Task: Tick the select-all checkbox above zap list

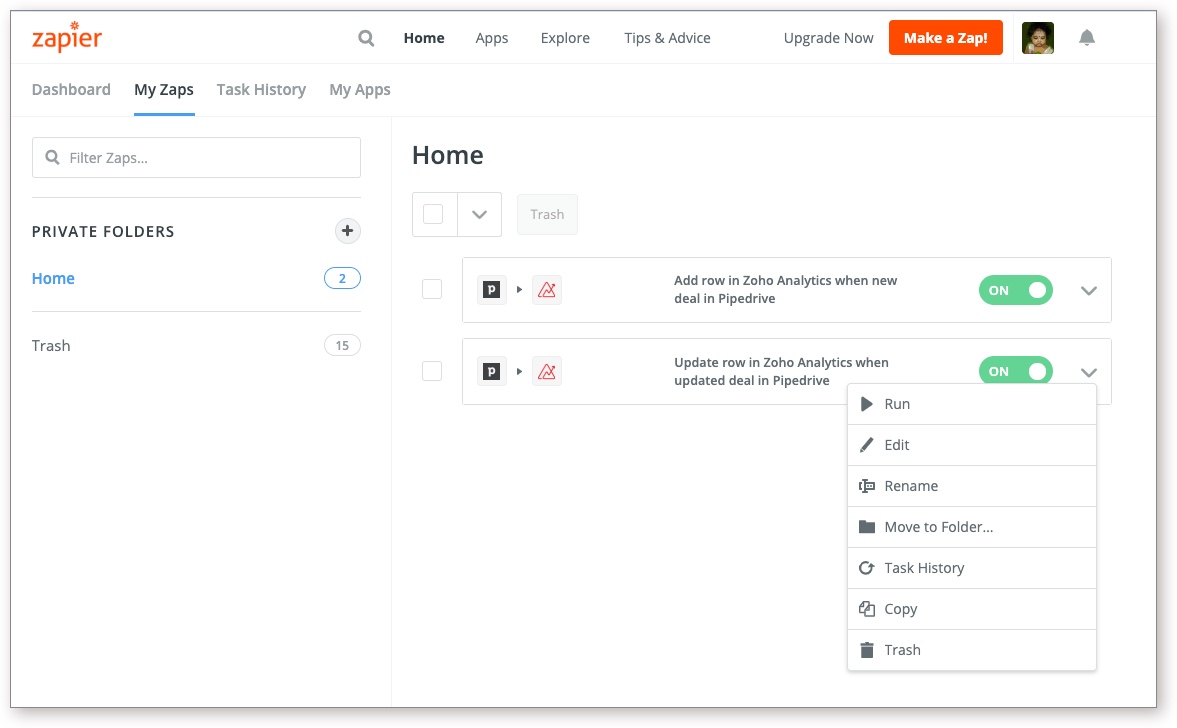Action: (433, 214)
